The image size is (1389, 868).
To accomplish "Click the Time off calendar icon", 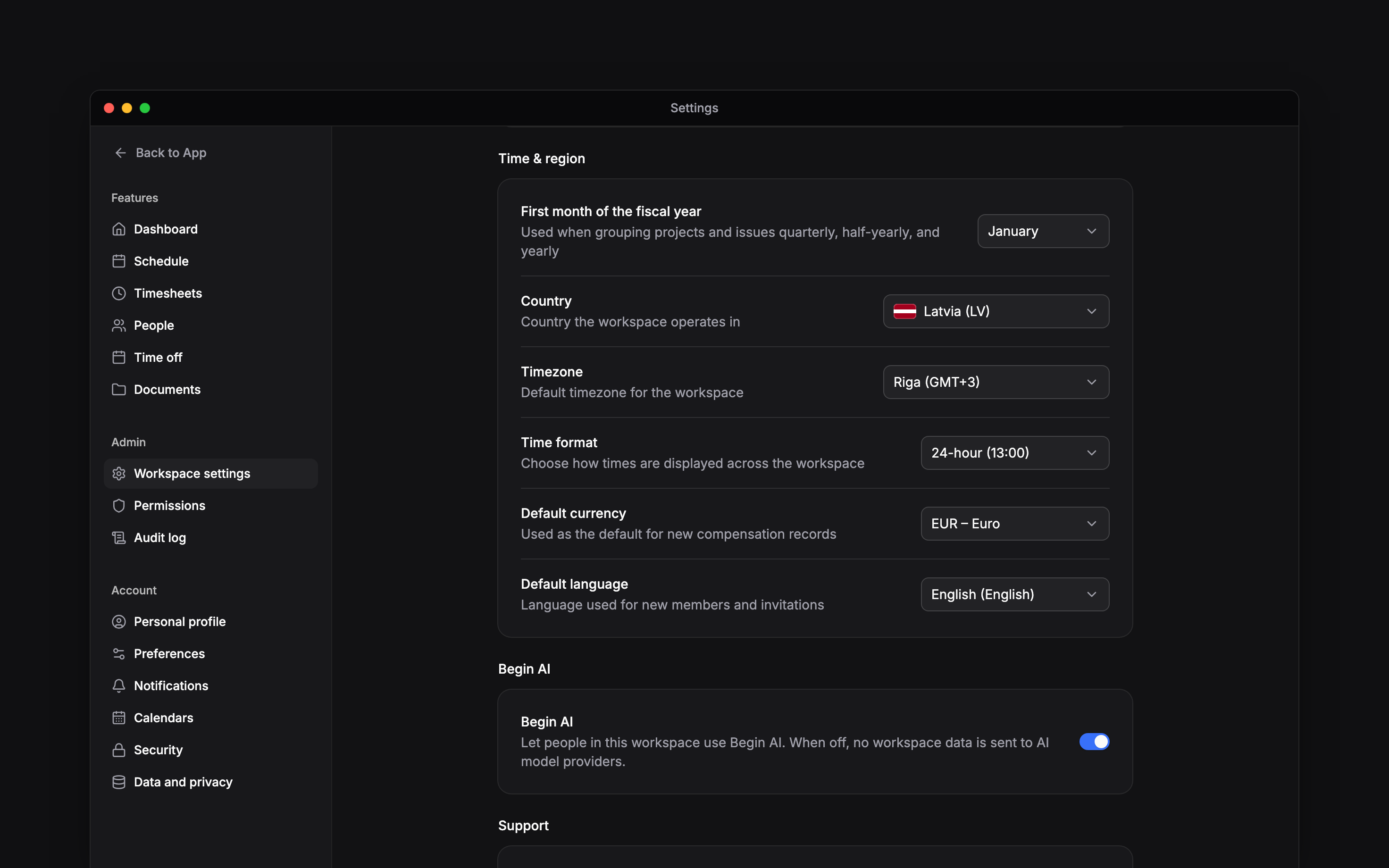I will (119, 358).
